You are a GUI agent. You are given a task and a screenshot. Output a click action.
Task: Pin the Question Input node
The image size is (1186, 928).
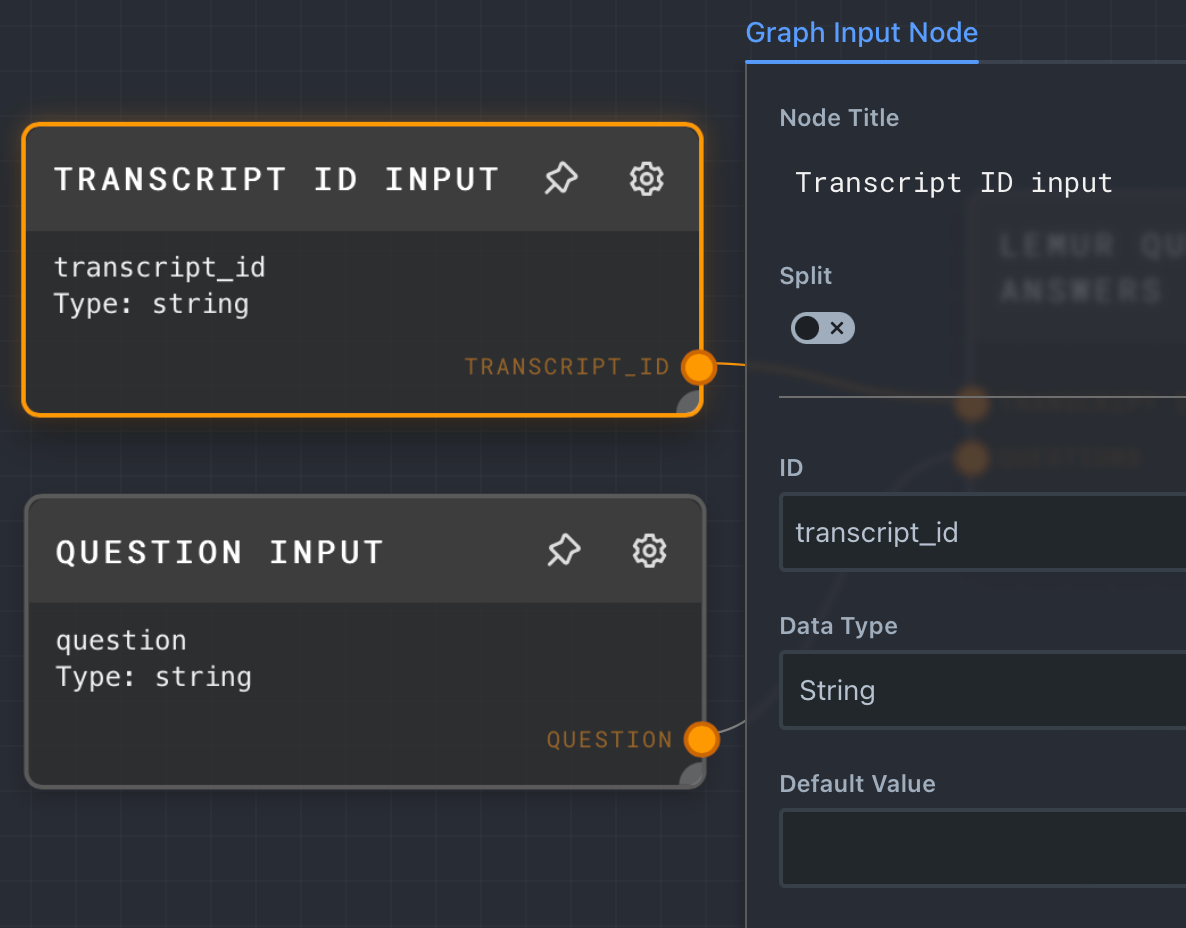564,550
